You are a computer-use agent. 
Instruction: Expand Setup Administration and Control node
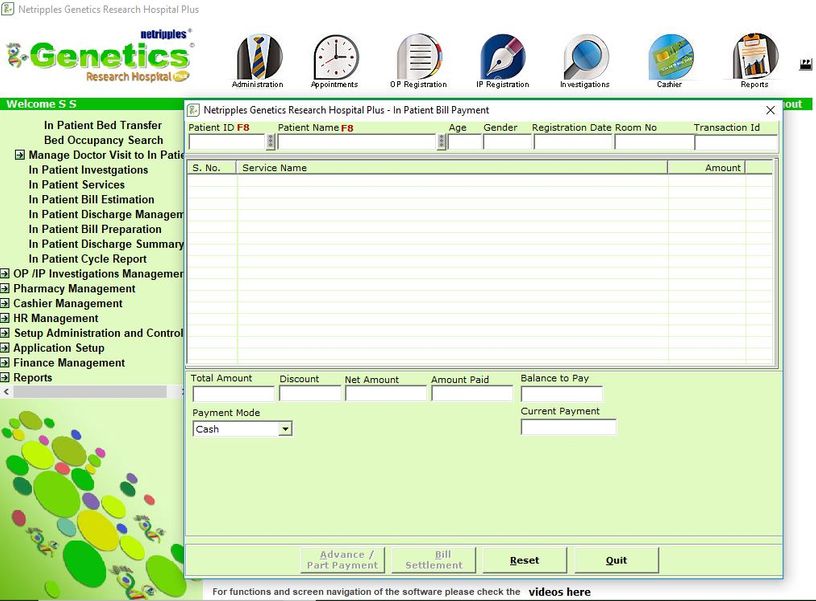tap(5, 333)
